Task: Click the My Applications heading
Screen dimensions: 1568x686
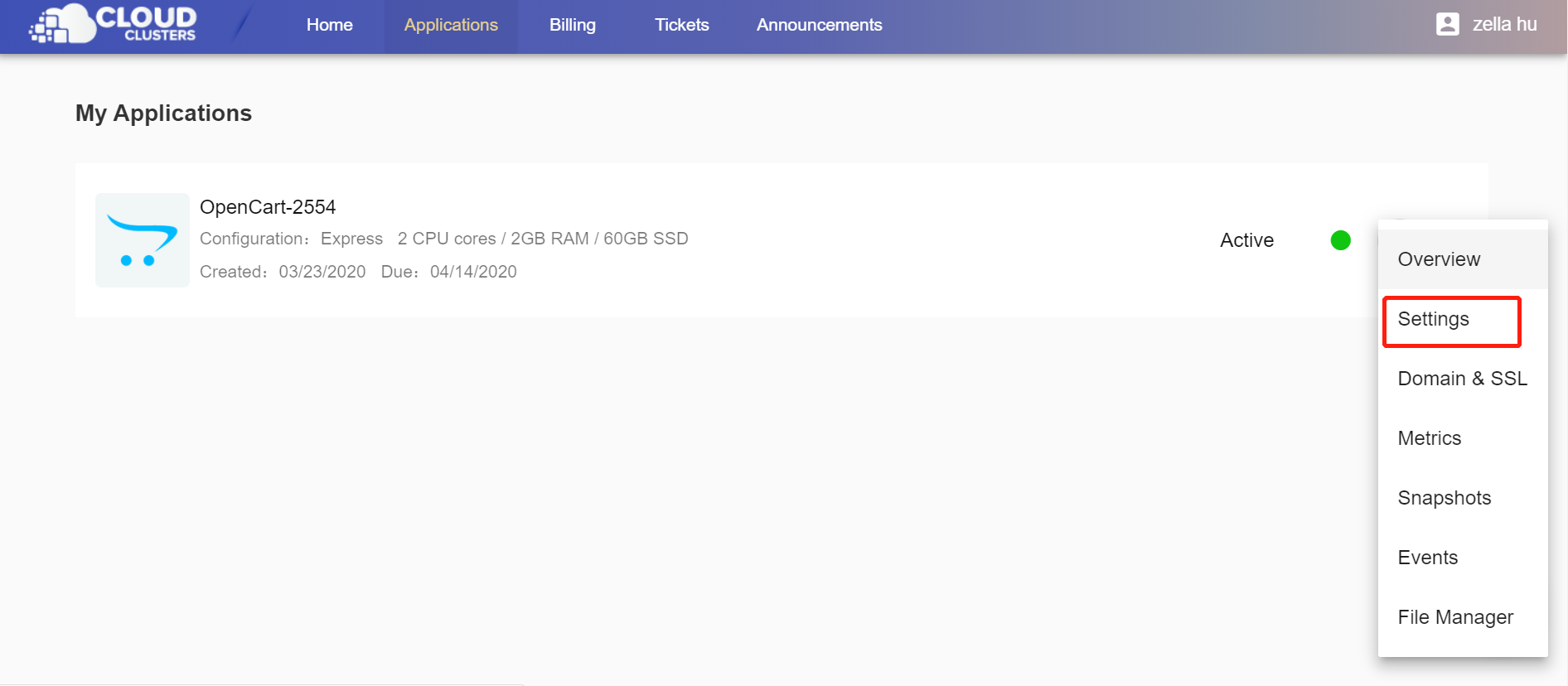Action: pyautogui.click(x=163, y=114)
